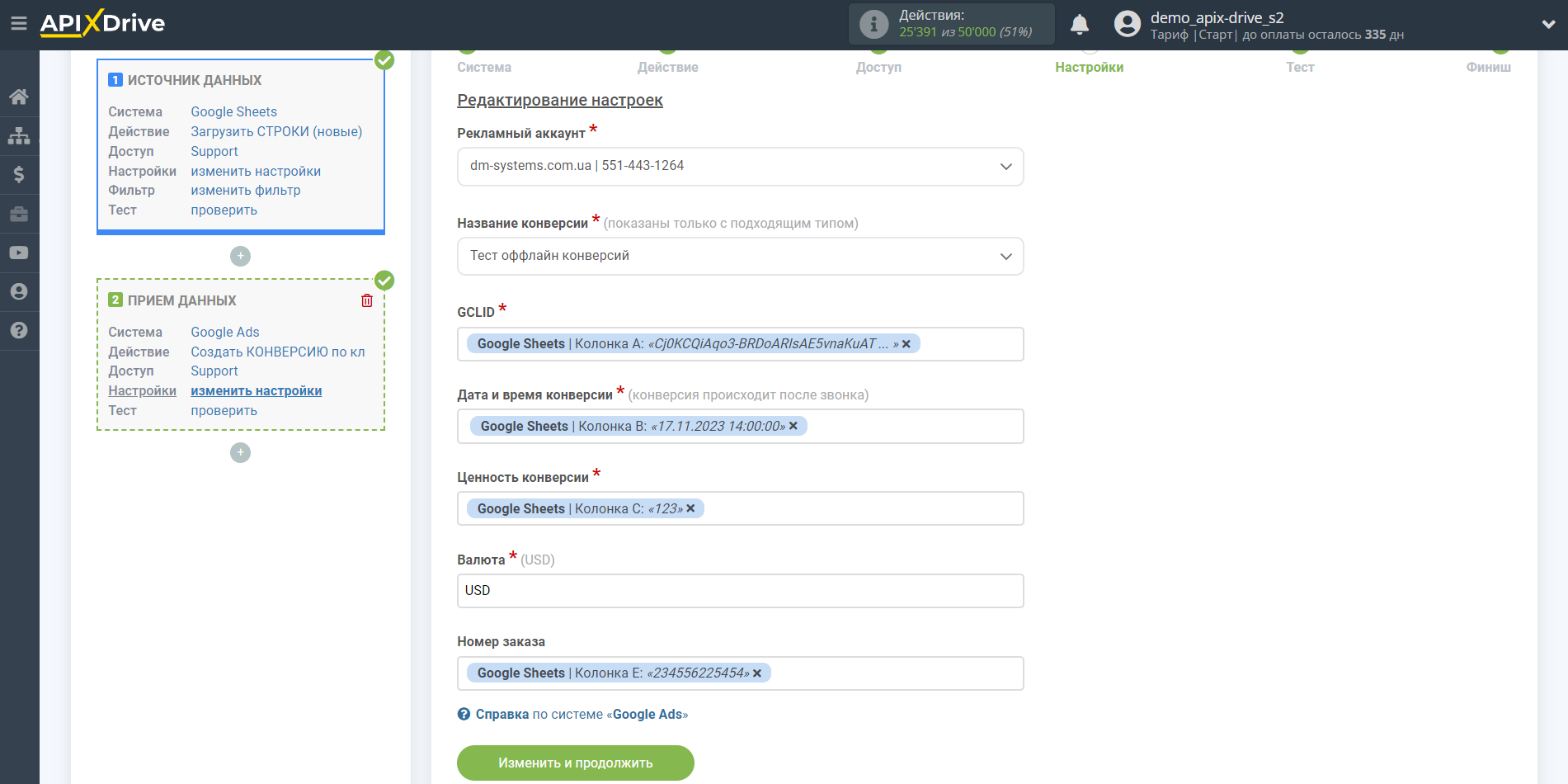Click the demo_apix-drive_s2 username
The width and height of the screenshot is (1568, 784).
coord(1217,17)
